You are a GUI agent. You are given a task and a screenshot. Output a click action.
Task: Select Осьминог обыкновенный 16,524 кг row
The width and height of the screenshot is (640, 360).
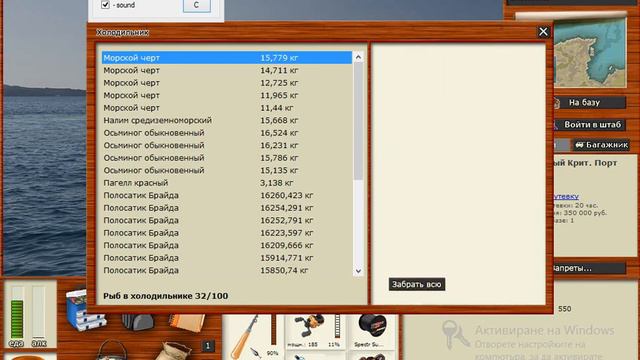pyautogui.click(x=227, y=133)
